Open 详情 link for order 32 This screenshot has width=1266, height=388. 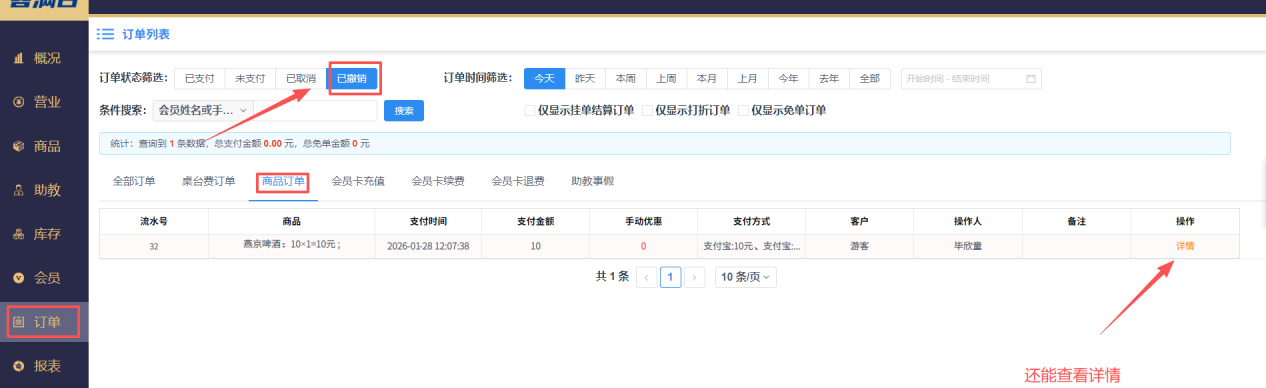pos(1185,245)
